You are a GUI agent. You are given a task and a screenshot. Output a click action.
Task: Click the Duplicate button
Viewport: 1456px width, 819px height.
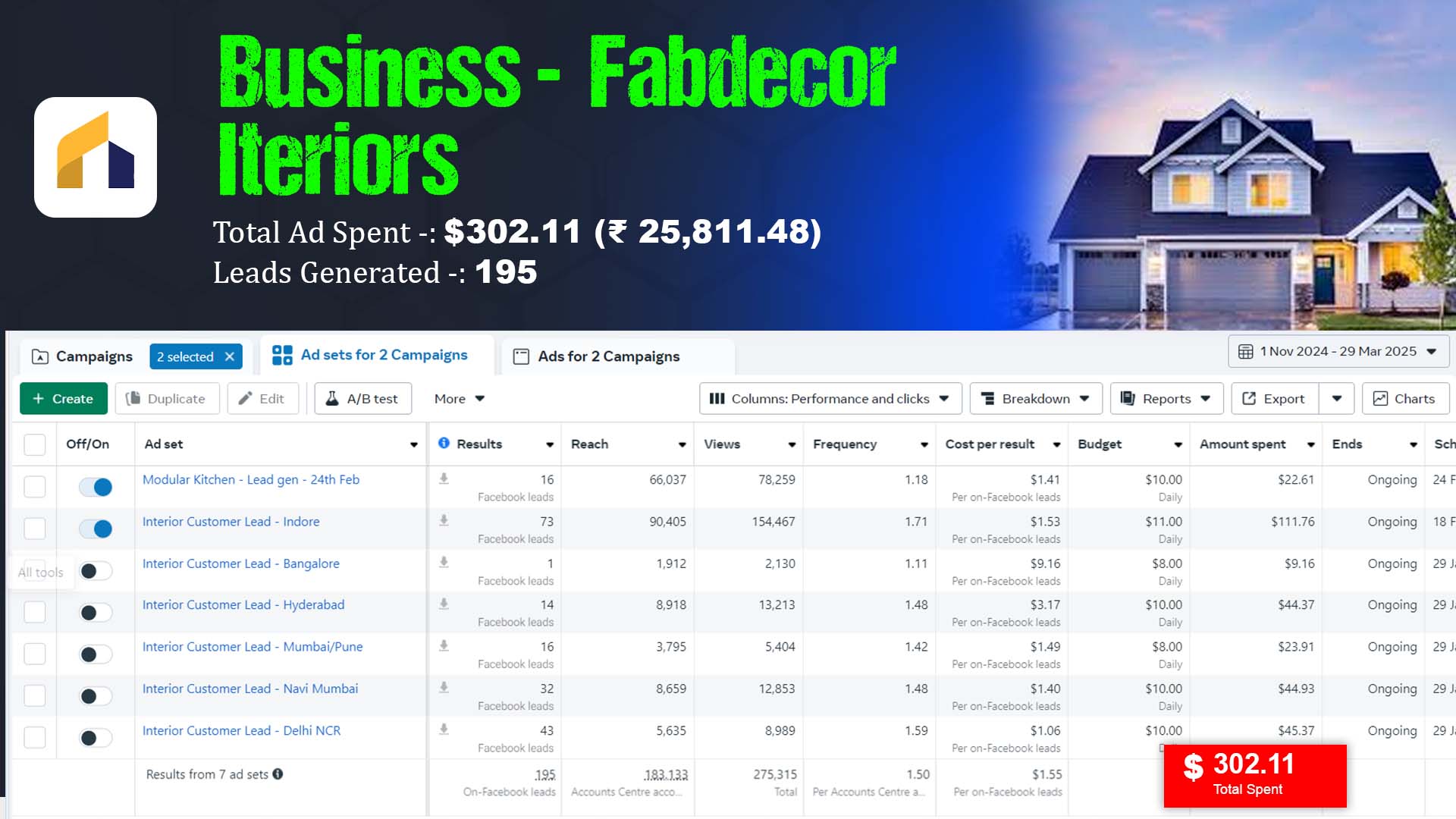pyautogui.click(x=167, y=399)
